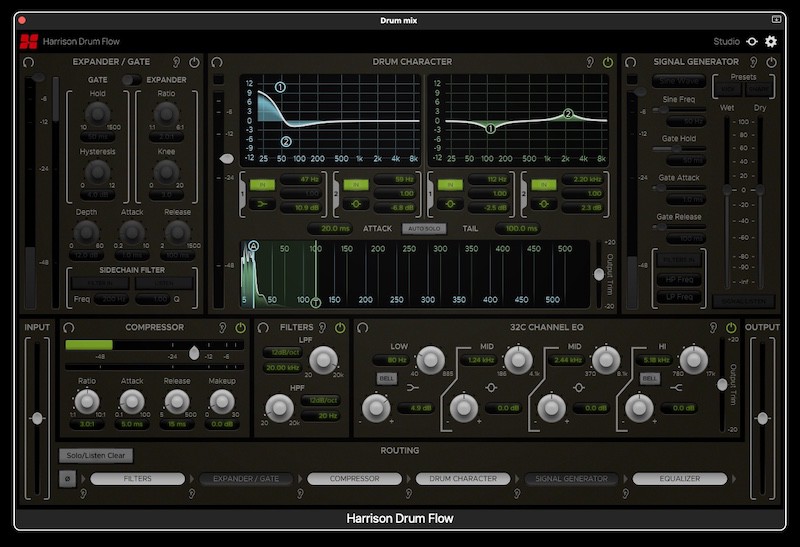Click the INPUT level fader handle
The height and width of the screenshot is (547, 800).
[37, 419]
